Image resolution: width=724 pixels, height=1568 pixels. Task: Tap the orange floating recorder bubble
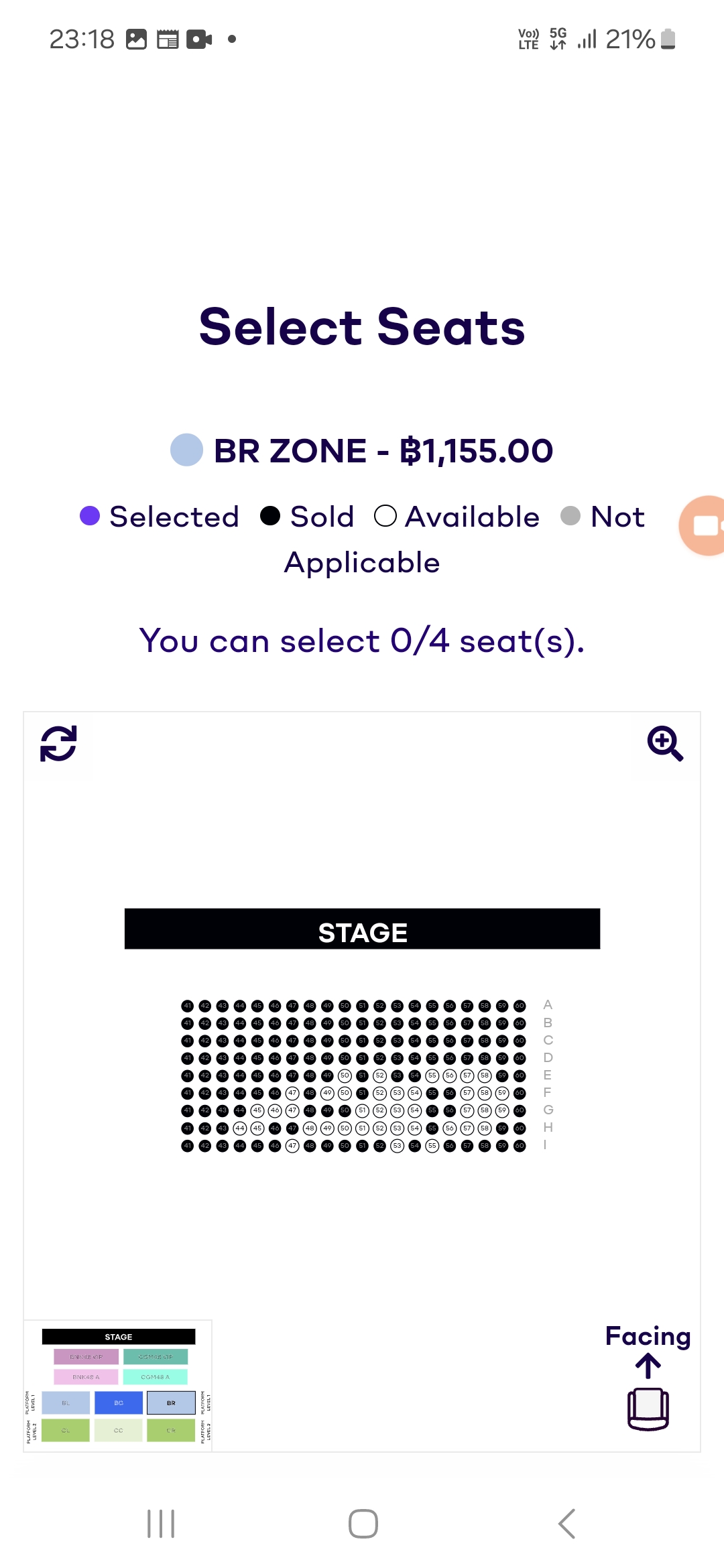click(x=703, y=525)
